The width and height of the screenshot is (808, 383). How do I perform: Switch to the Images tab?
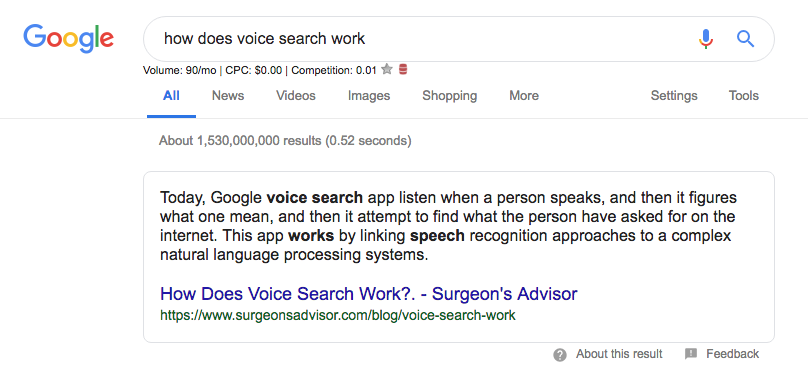pos(369,96)
